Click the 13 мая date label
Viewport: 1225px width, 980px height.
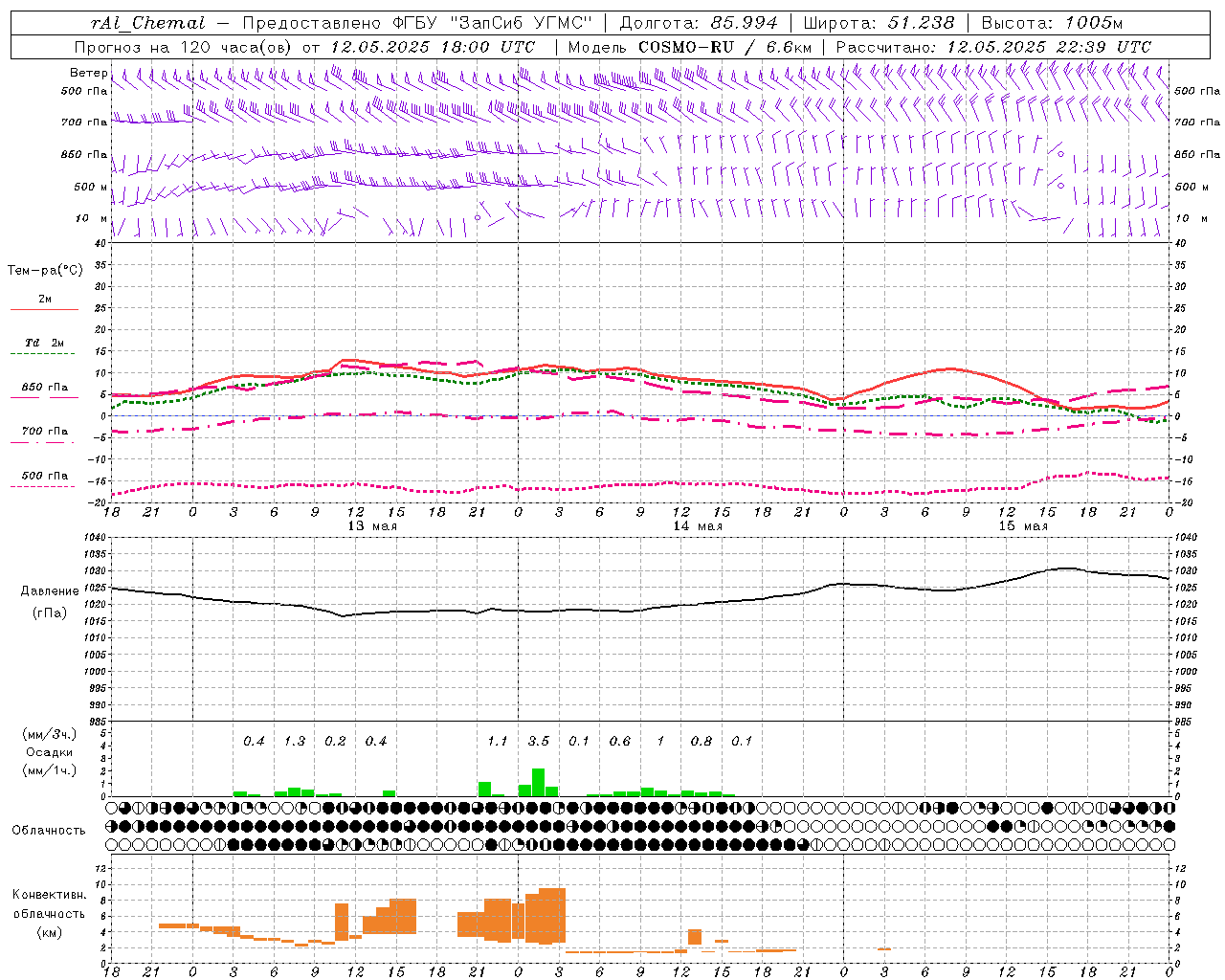[371, 526]
